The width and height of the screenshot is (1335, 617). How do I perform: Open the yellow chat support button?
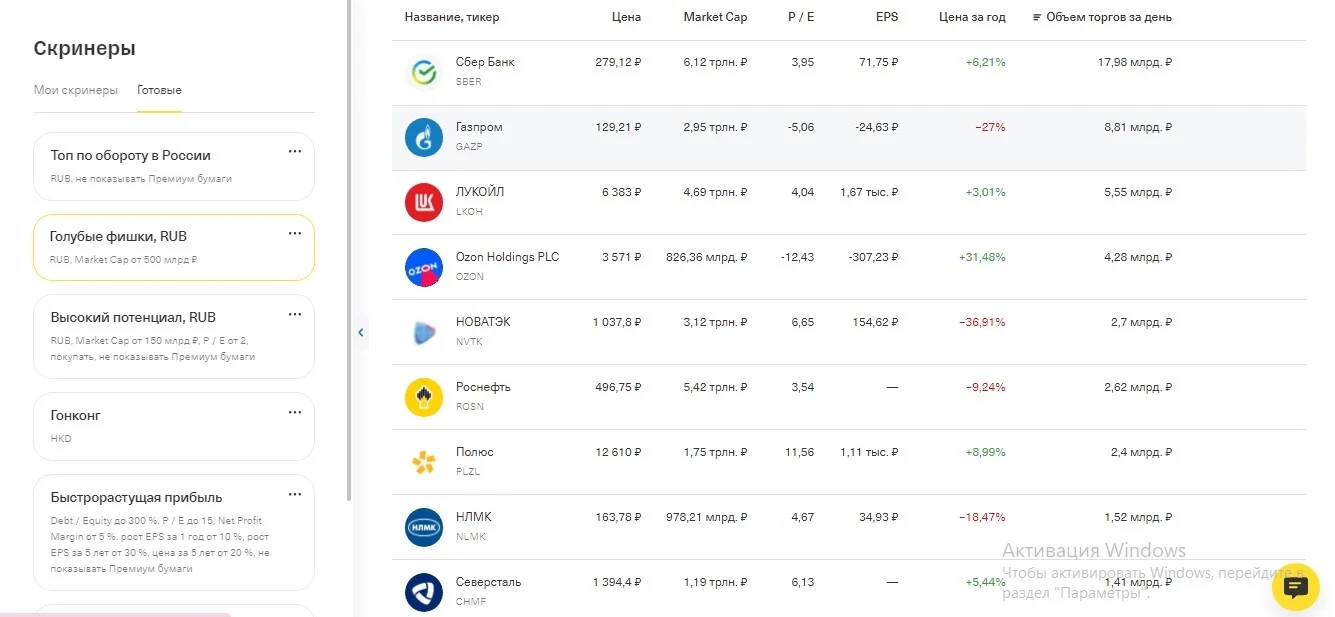tap(1296, 586)
